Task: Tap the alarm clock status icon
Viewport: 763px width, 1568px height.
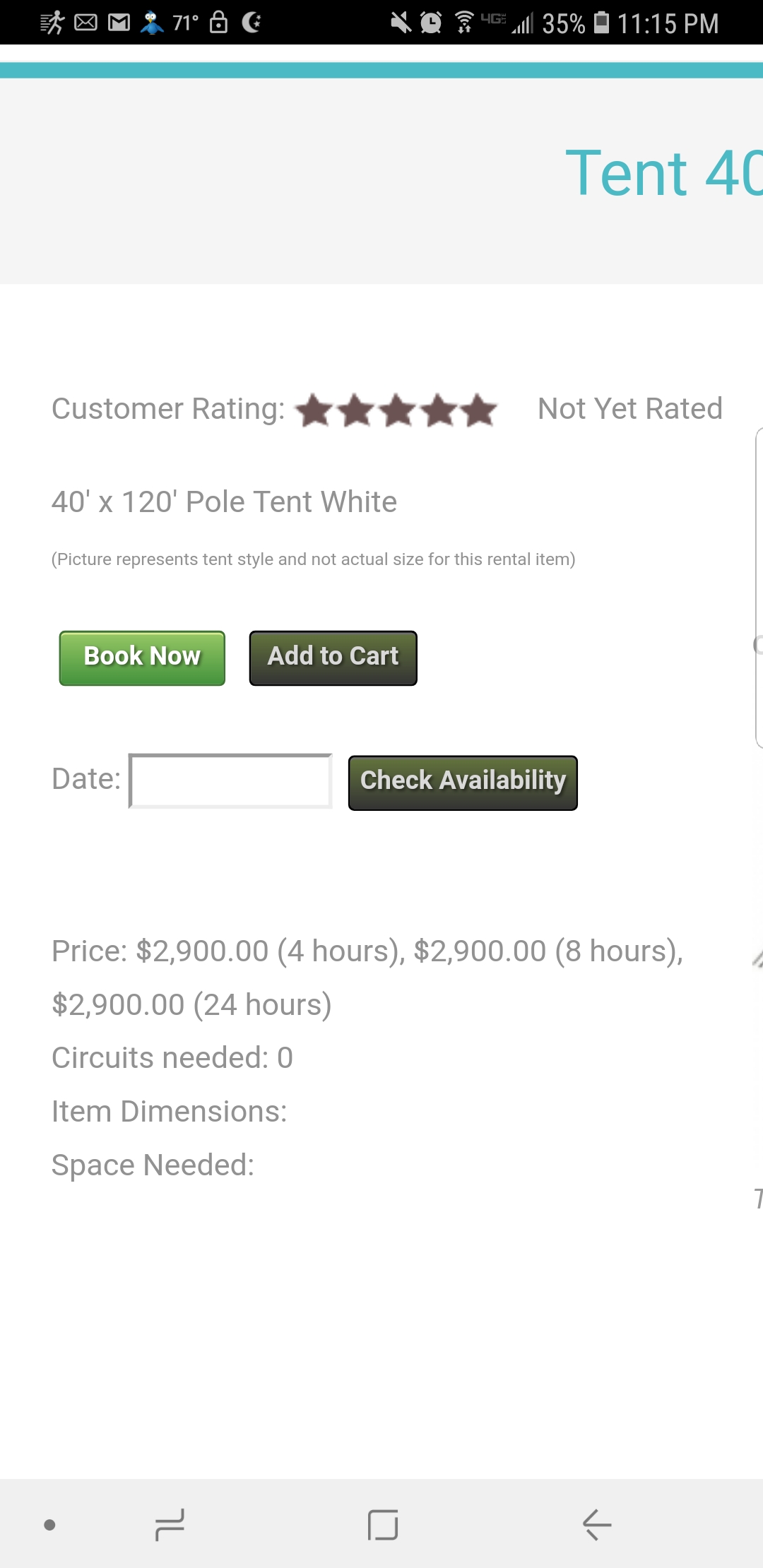Action: pos(431,23)
